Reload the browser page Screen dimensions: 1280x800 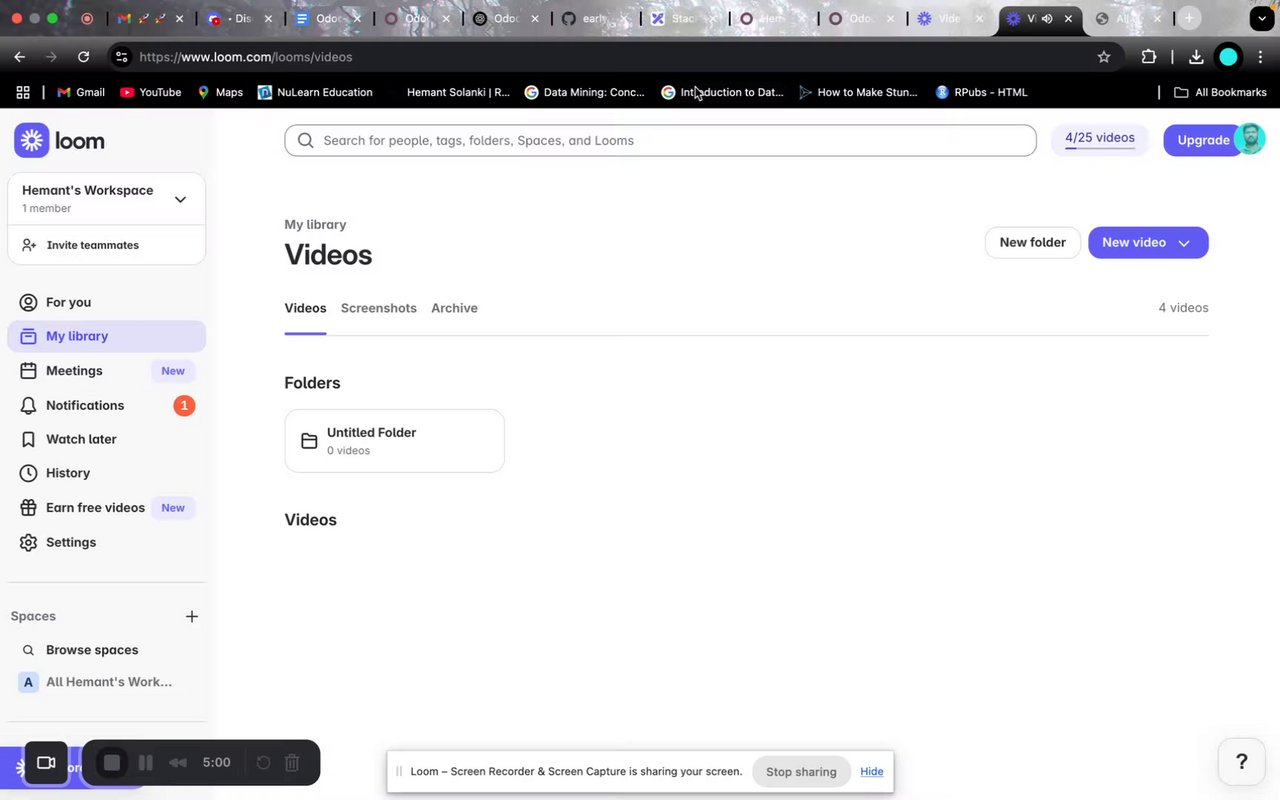click(x=83, y=57)
